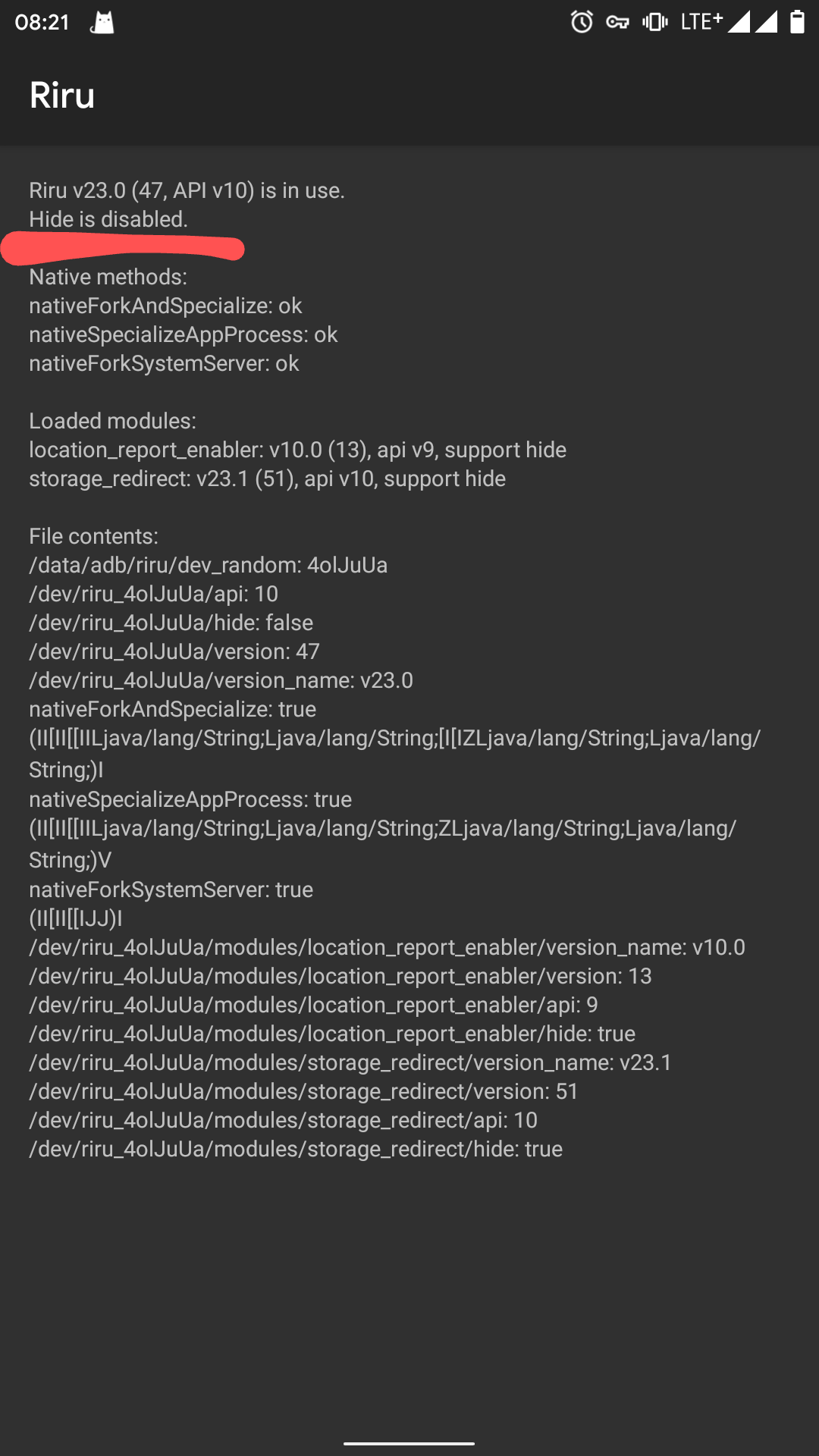This screenshot has height=1456, width=819.
Task: Tap the LTE+ network indicator
Action: point(702,20)
